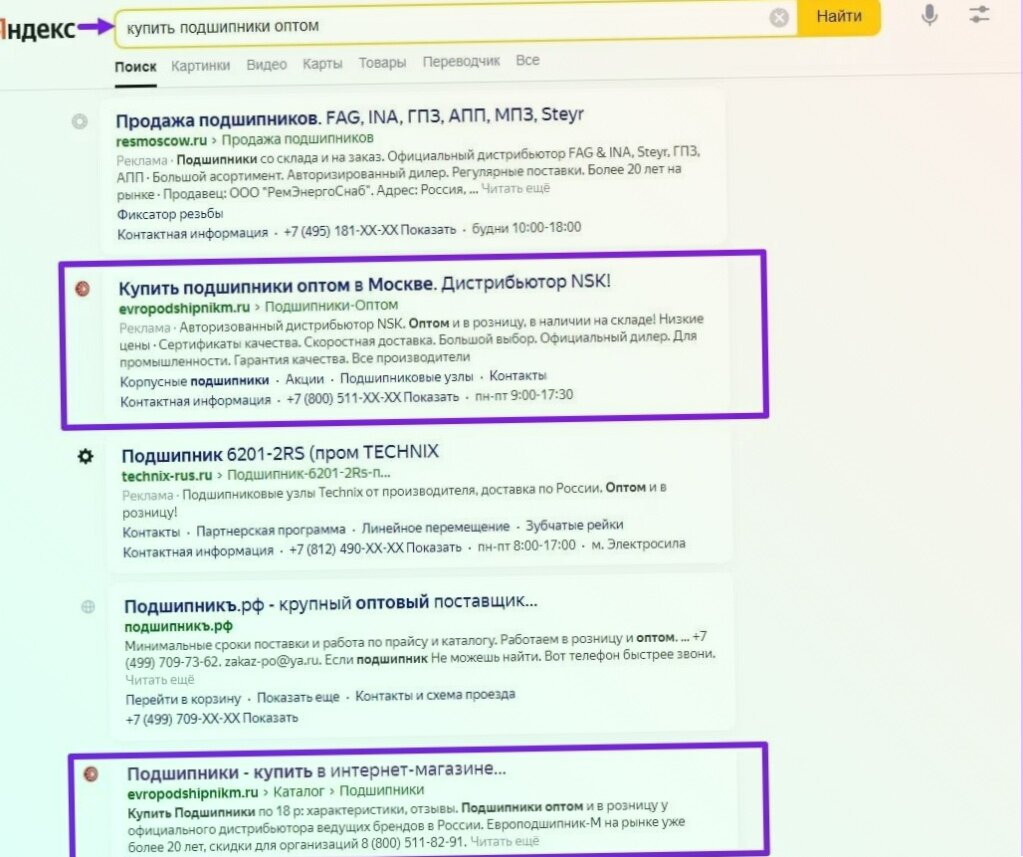
Task: Show the +7 (495) 181-XX-XX phone number
Action: [369, 230]
